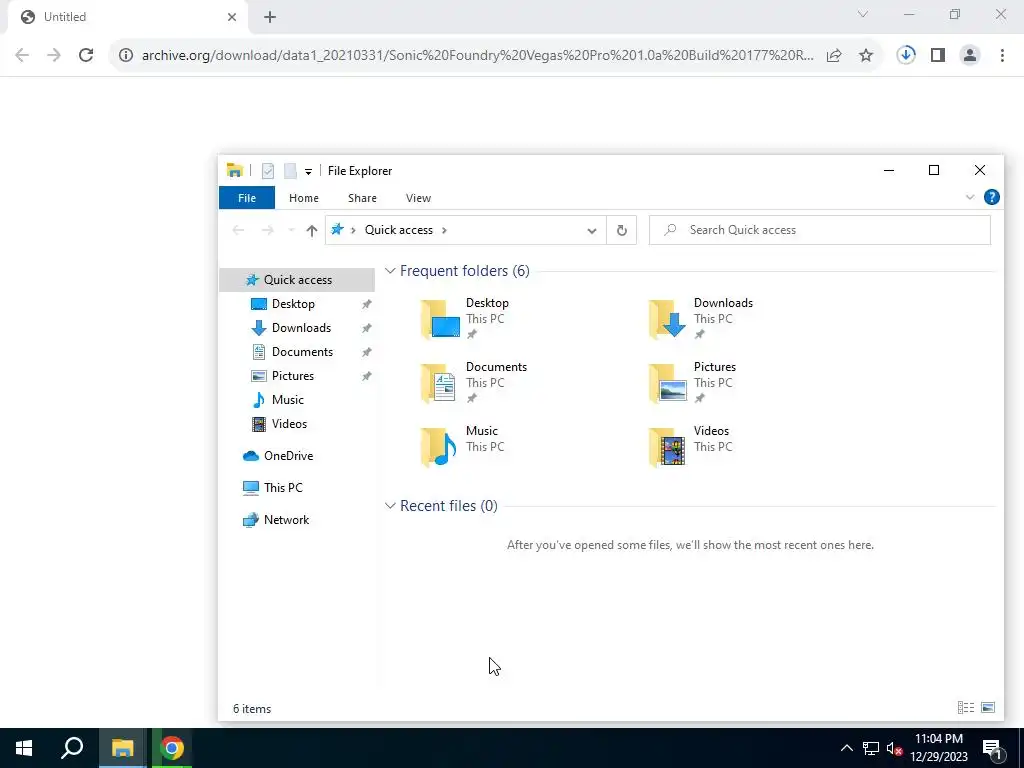Viewport: 1024px width, 768px height.
Task: Collapse the Recent files group
Action: tap(390, 505)
